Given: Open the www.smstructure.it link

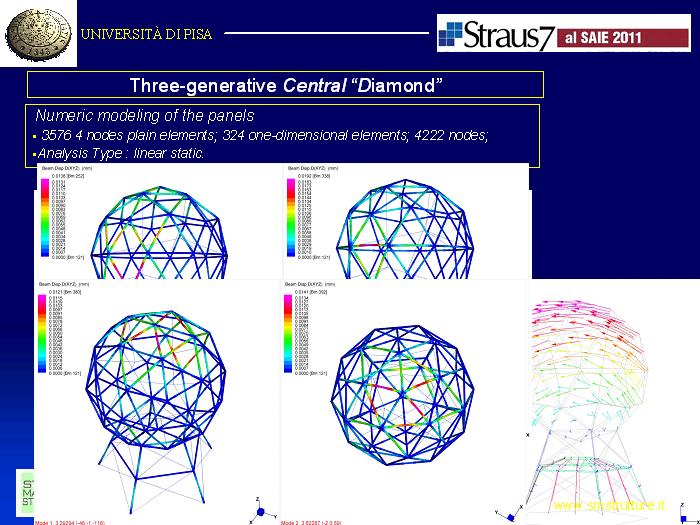Looking at the screenshot, I should pos(608,506).
